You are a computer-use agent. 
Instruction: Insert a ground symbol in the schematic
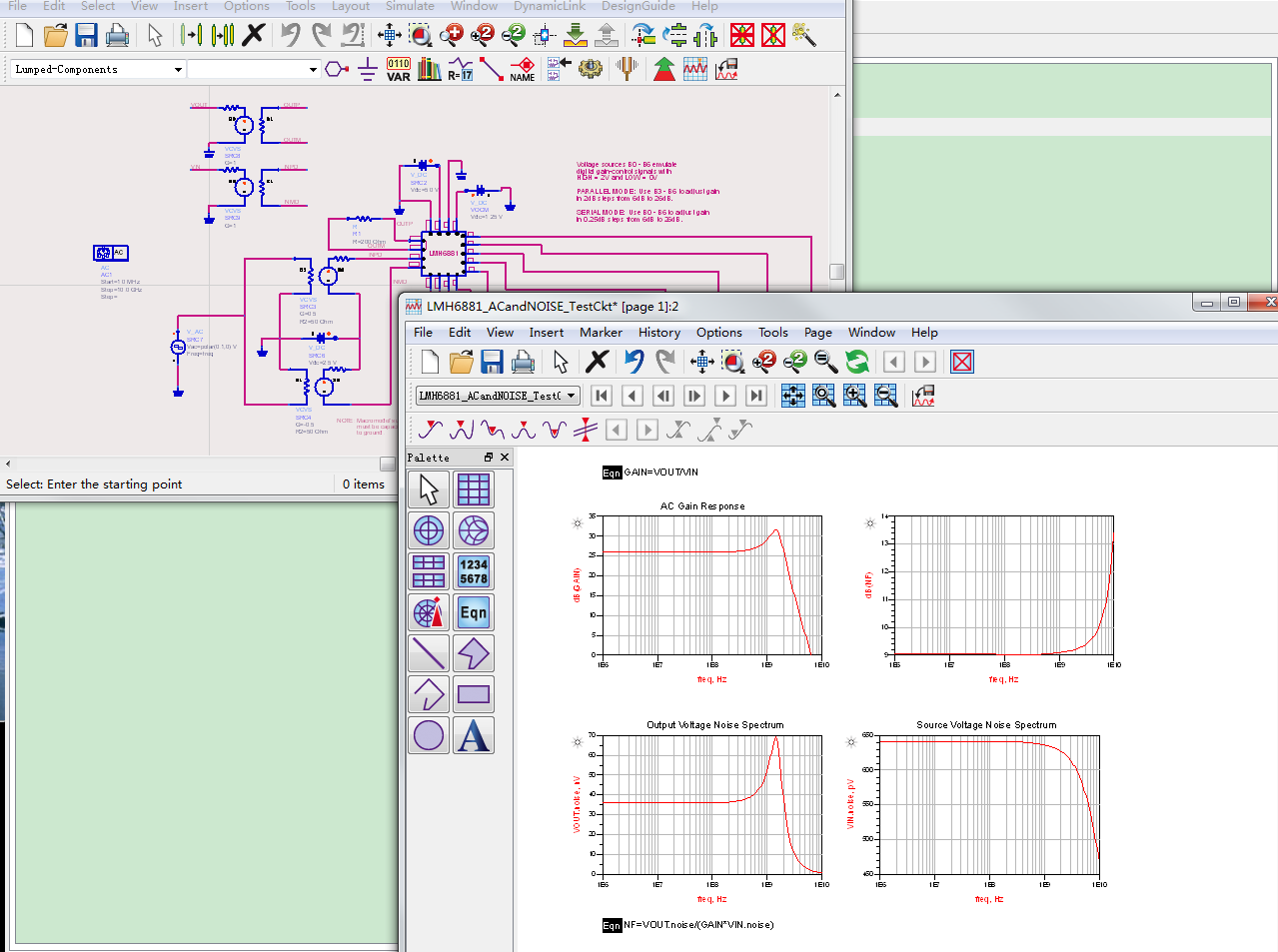[368, 69]
